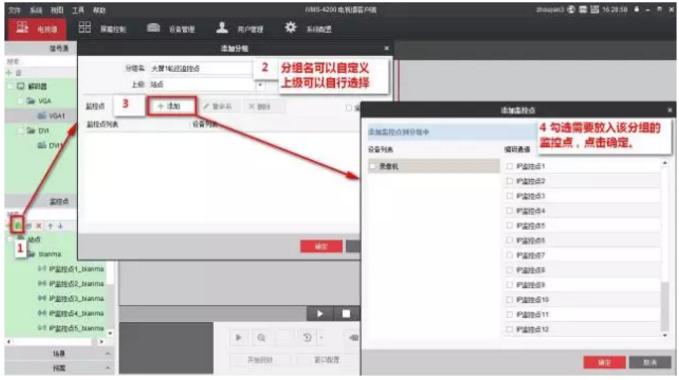Select IP监控点1_bianma camera
Viewport: 679px width, 380px height.
(x=71, y=269)
